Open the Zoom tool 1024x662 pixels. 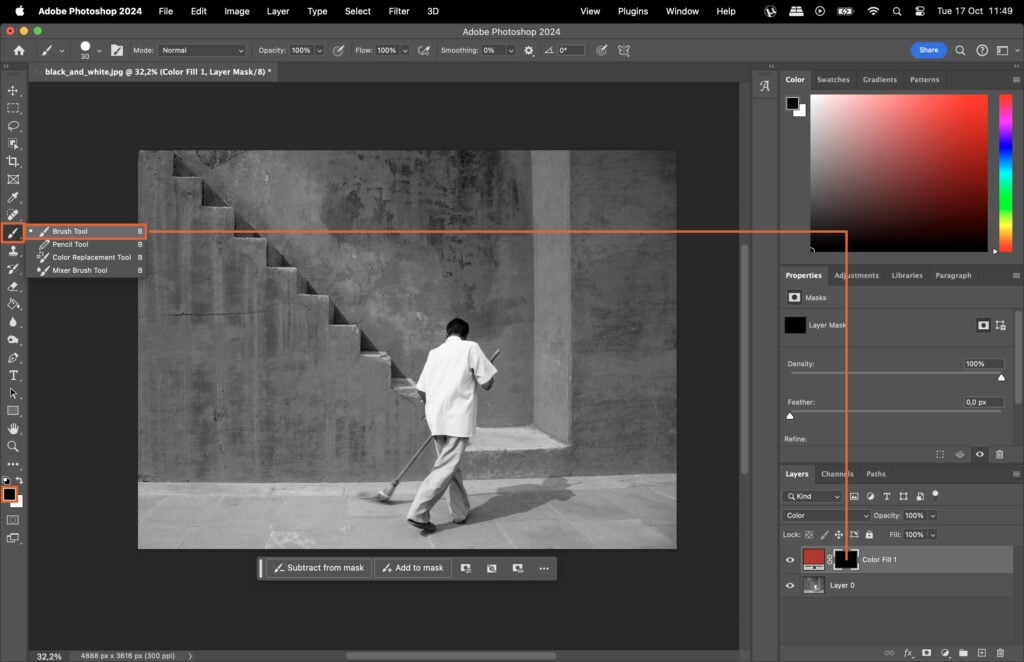(13, 447)
